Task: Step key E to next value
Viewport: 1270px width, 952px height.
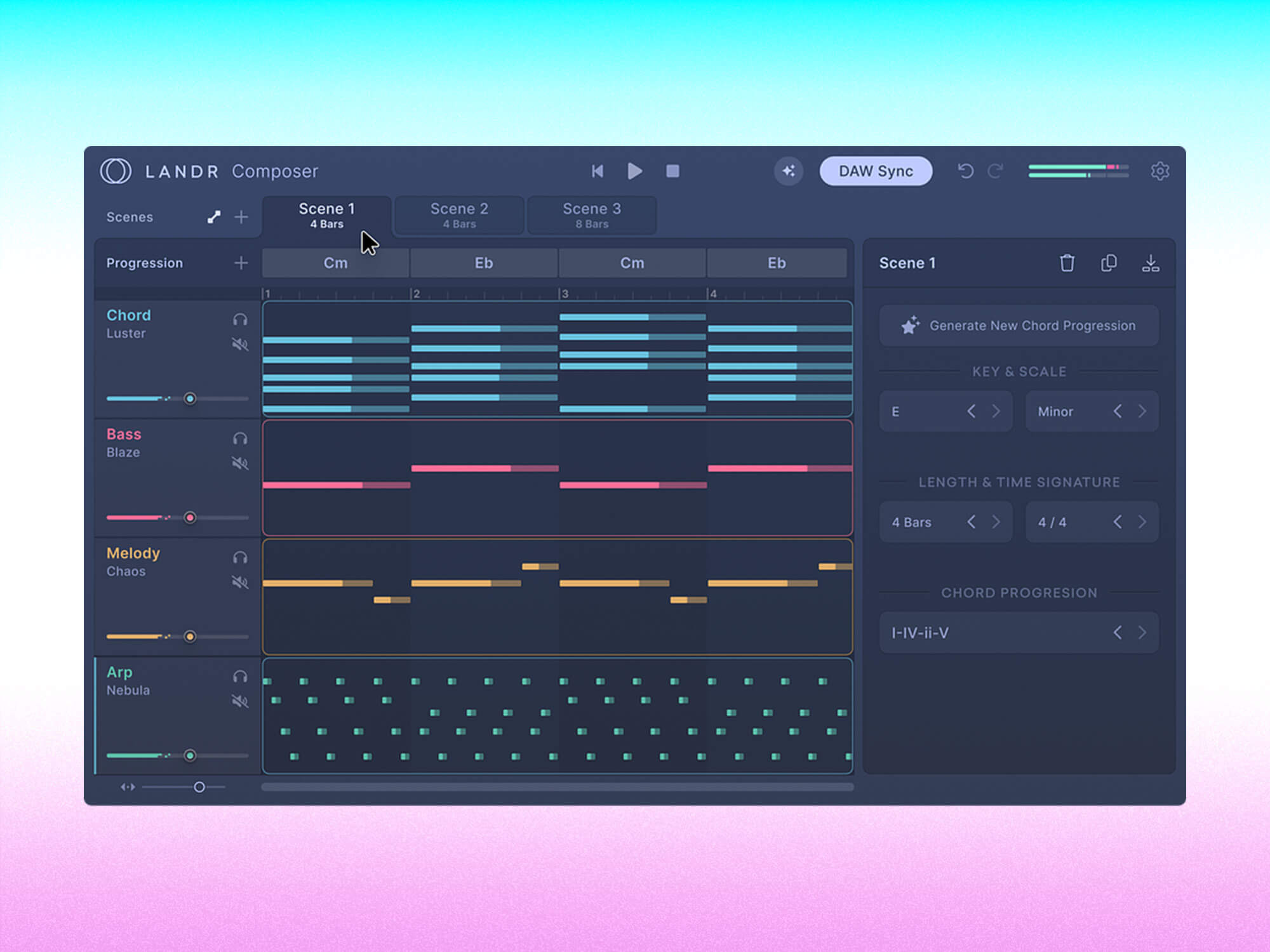Action: [996, 411]
